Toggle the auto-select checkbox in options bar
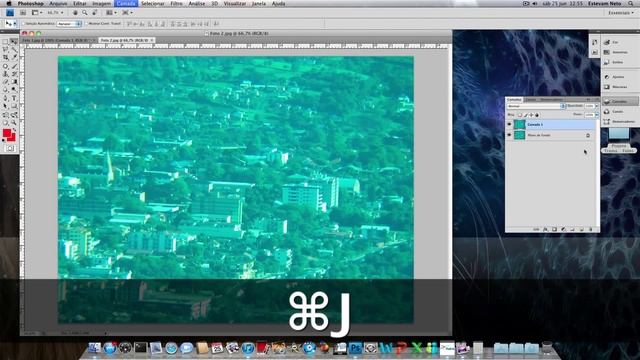This screenshot has height=360, width=640. [23, 24]
